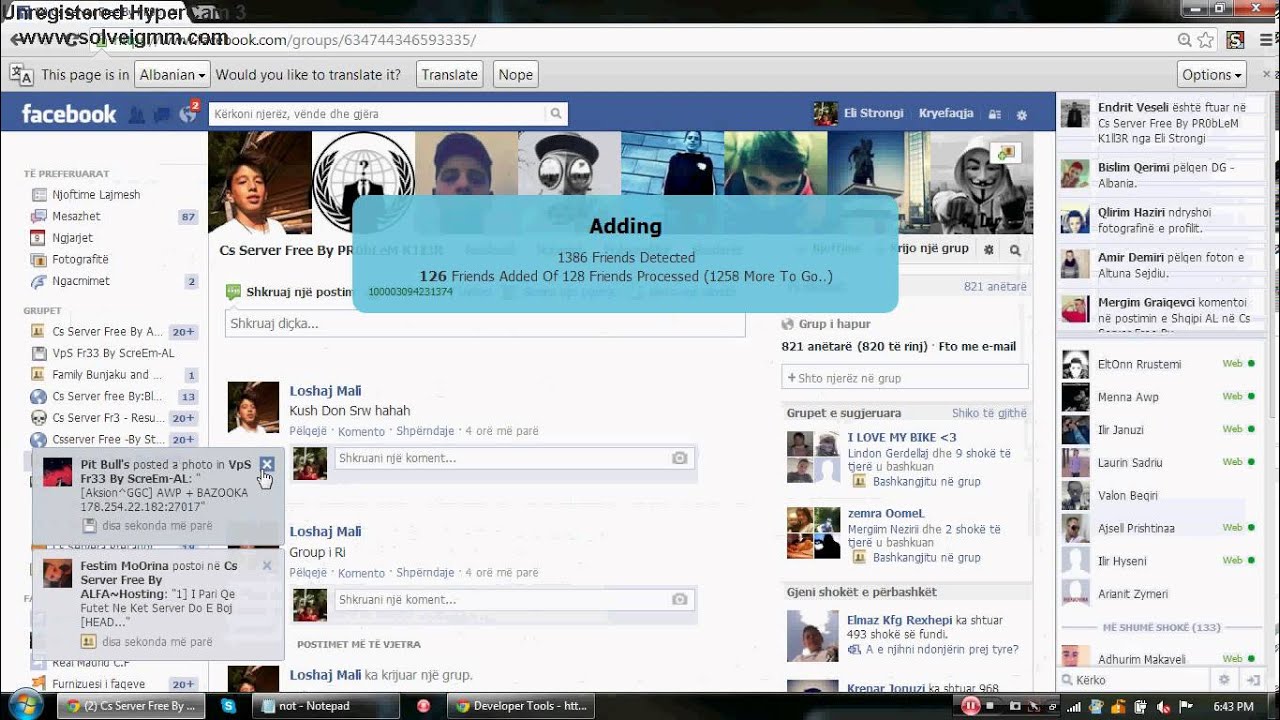Click the Chrome zoom magnifier icon
This screenshot has width=1280, height=720.
[x=1184, y=40]
